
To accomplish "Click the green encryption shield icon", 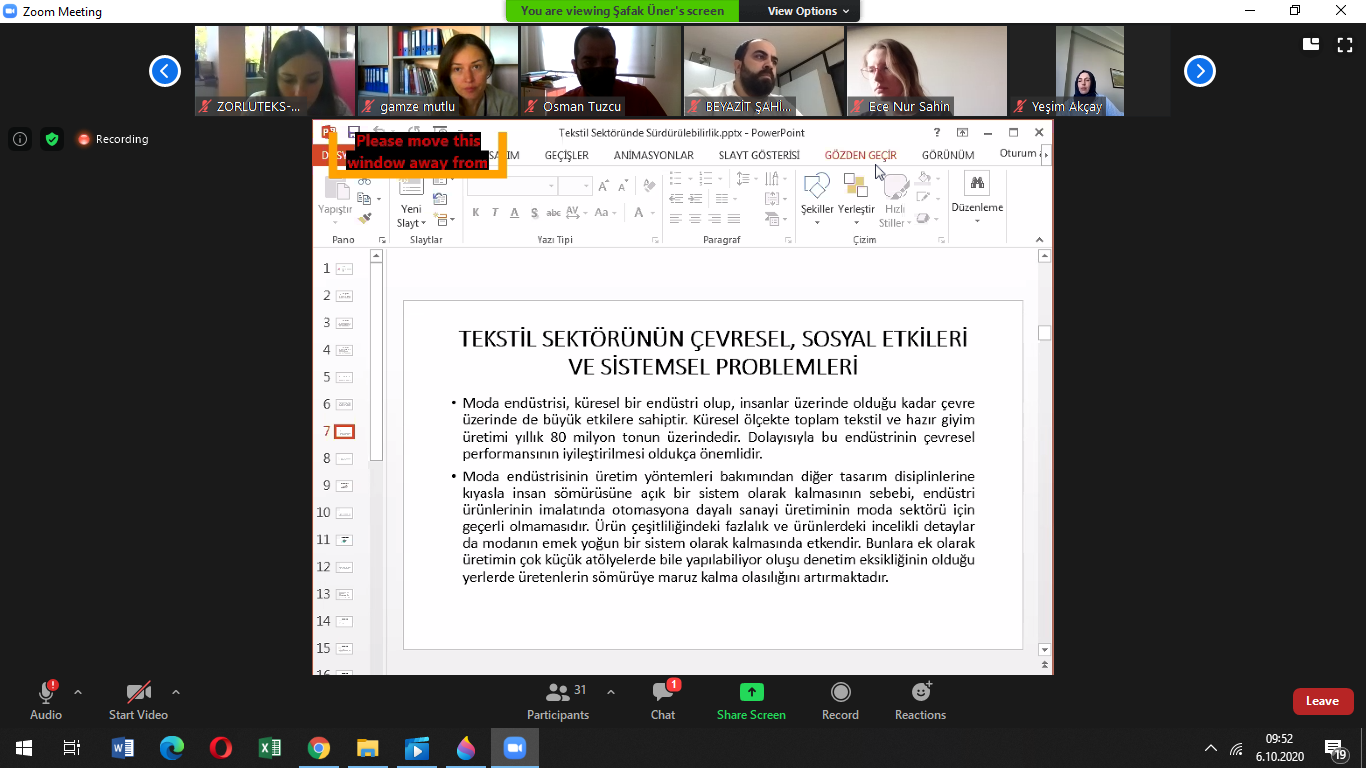I will point(52,139).
